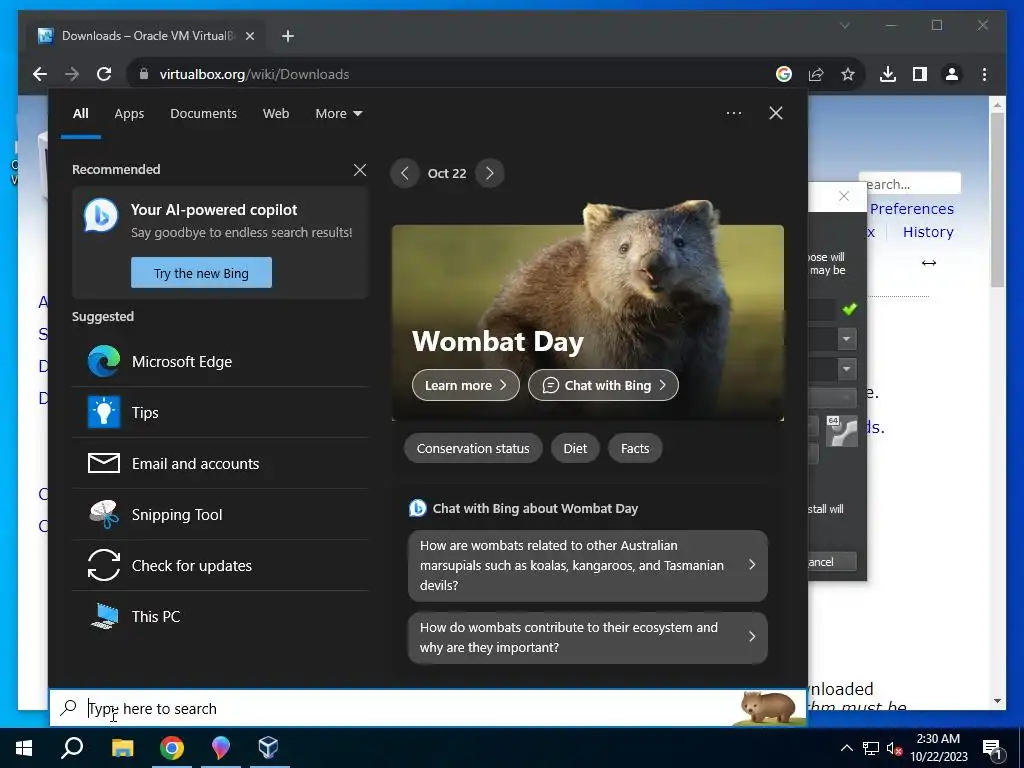Viewport: 1024px width, 768px height.
Task: Click the muted volume tray icon
Action: click(x=894, y=748)
